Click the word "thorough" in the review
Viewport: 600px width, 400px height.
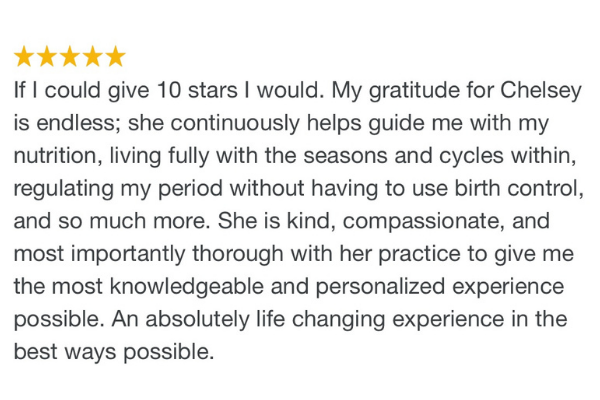coord(238,255)
